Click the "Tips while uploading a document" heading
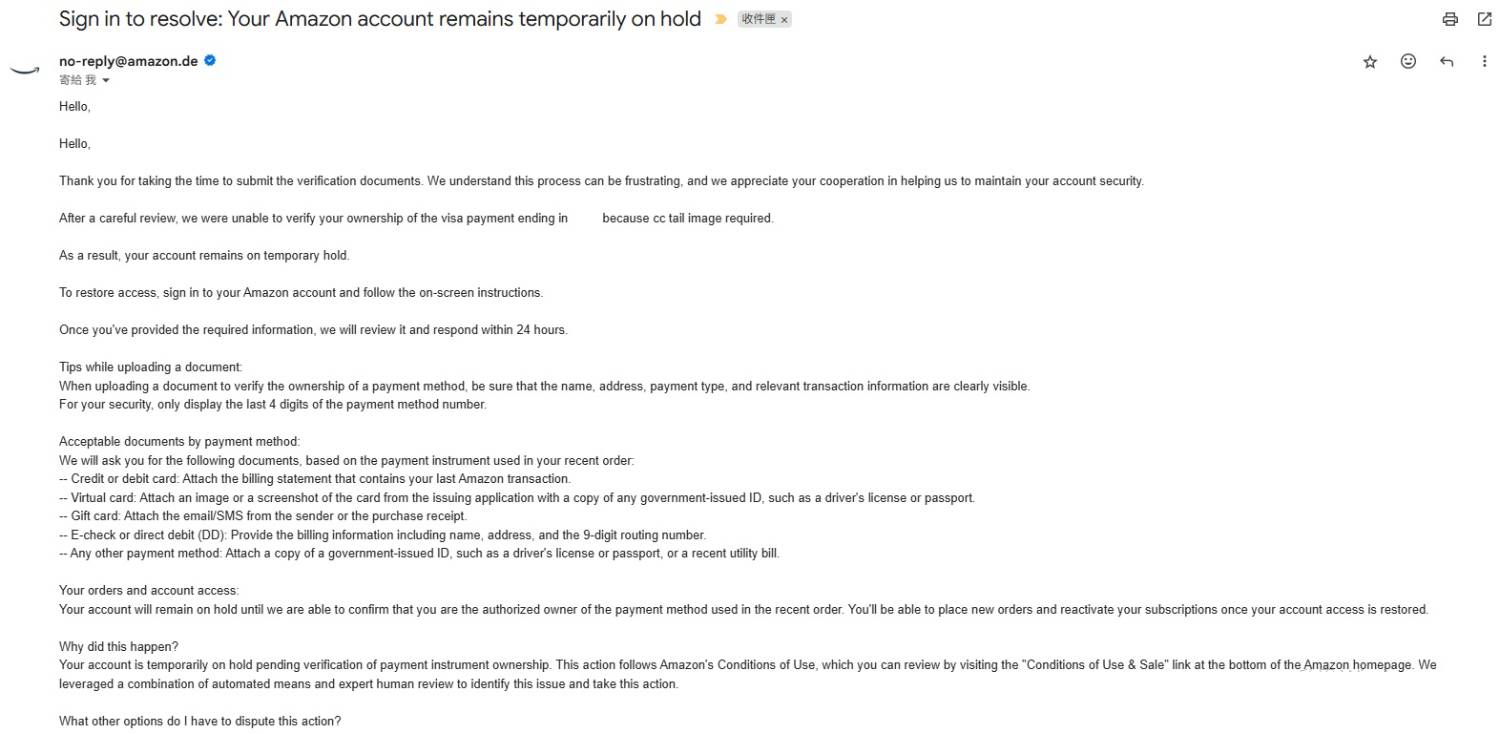The width and height of the screenshot is (1500, 734). pos(151,367)
